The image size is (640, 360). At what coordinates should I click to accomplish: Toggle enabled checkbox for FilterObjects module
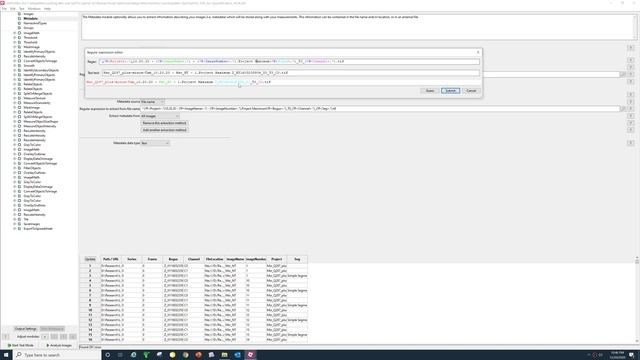point(19,168)
